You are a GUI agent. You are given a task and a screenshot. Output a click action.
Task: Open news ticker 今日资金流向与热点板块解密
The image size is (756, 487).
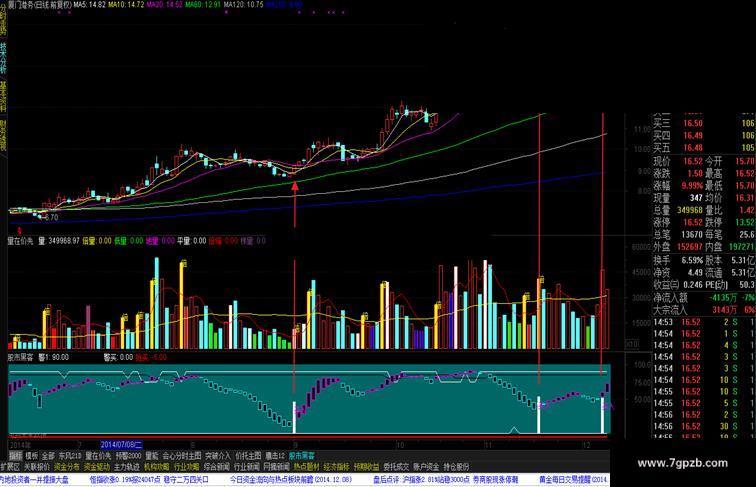[291, 480]
